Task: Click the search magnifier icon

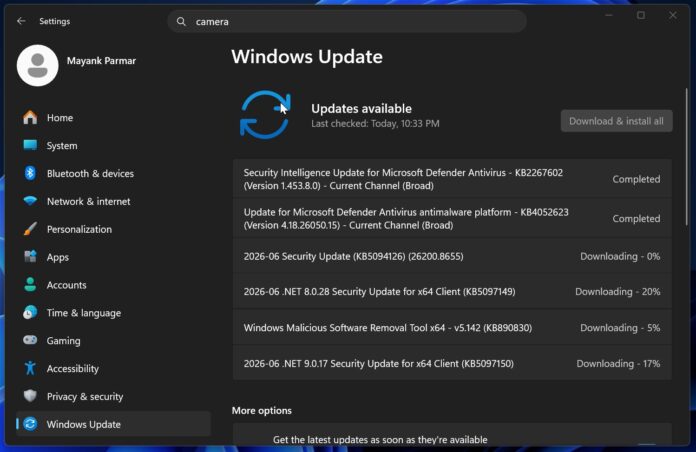Action: 181,21
